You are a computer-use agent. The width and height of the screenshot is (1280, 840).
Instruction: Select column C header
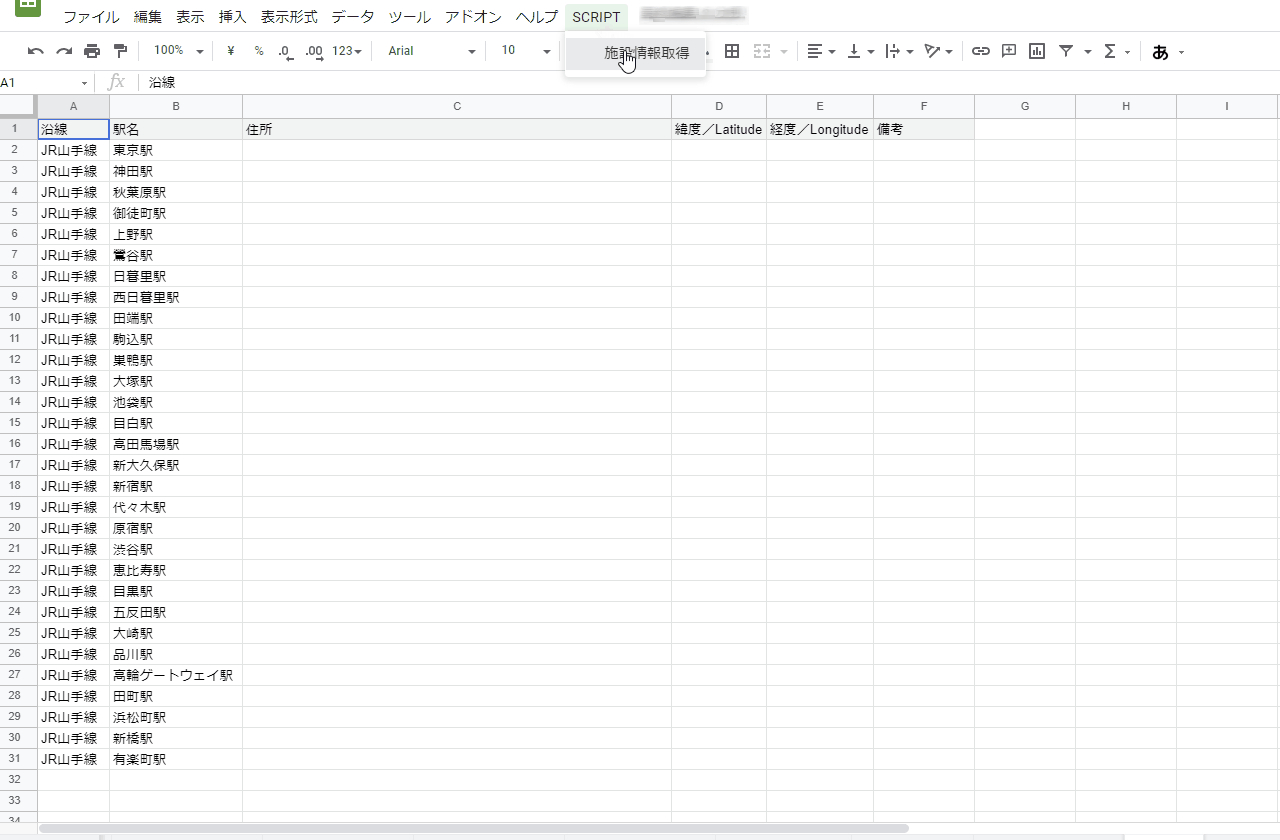[x=457, y=106]
